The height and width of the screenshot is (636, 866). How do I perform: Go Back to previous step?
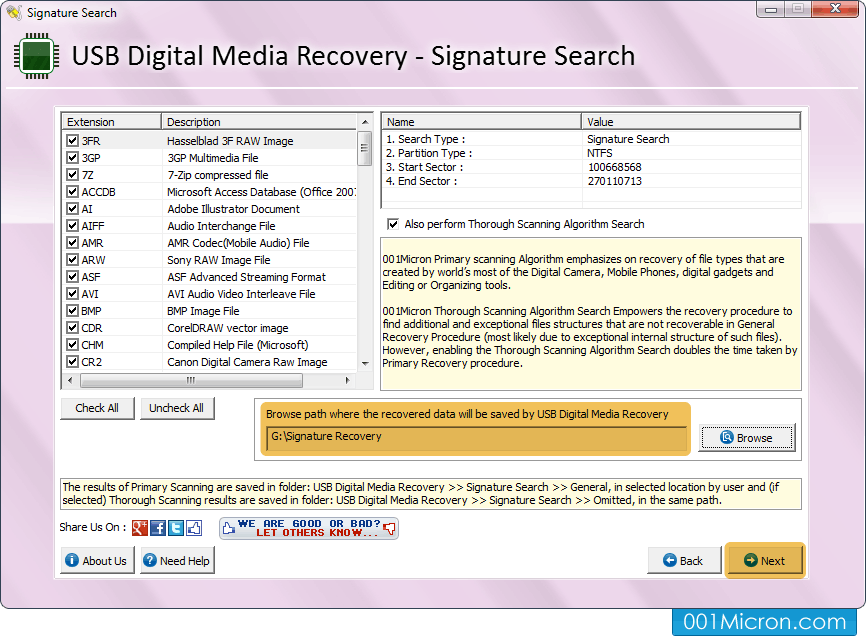click(x=684, y=561)
